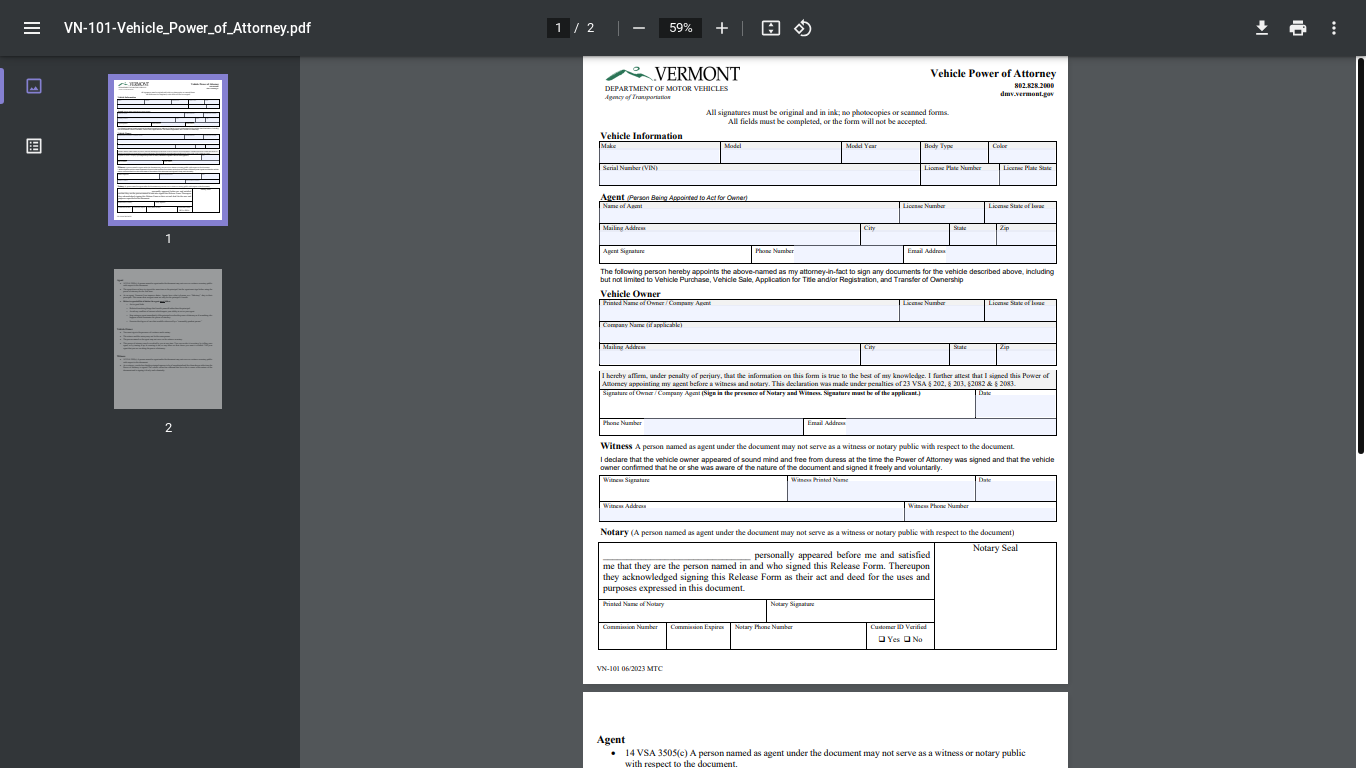
Task: Show document outline view in sidebar
Action: [x=34, y=146]
